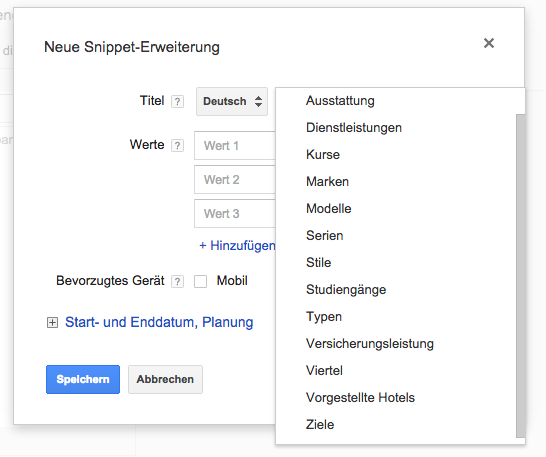Click the help icon beside Bevorzugtes Gerät
Viewport: 546px width, 457px height.
(177, 281)
